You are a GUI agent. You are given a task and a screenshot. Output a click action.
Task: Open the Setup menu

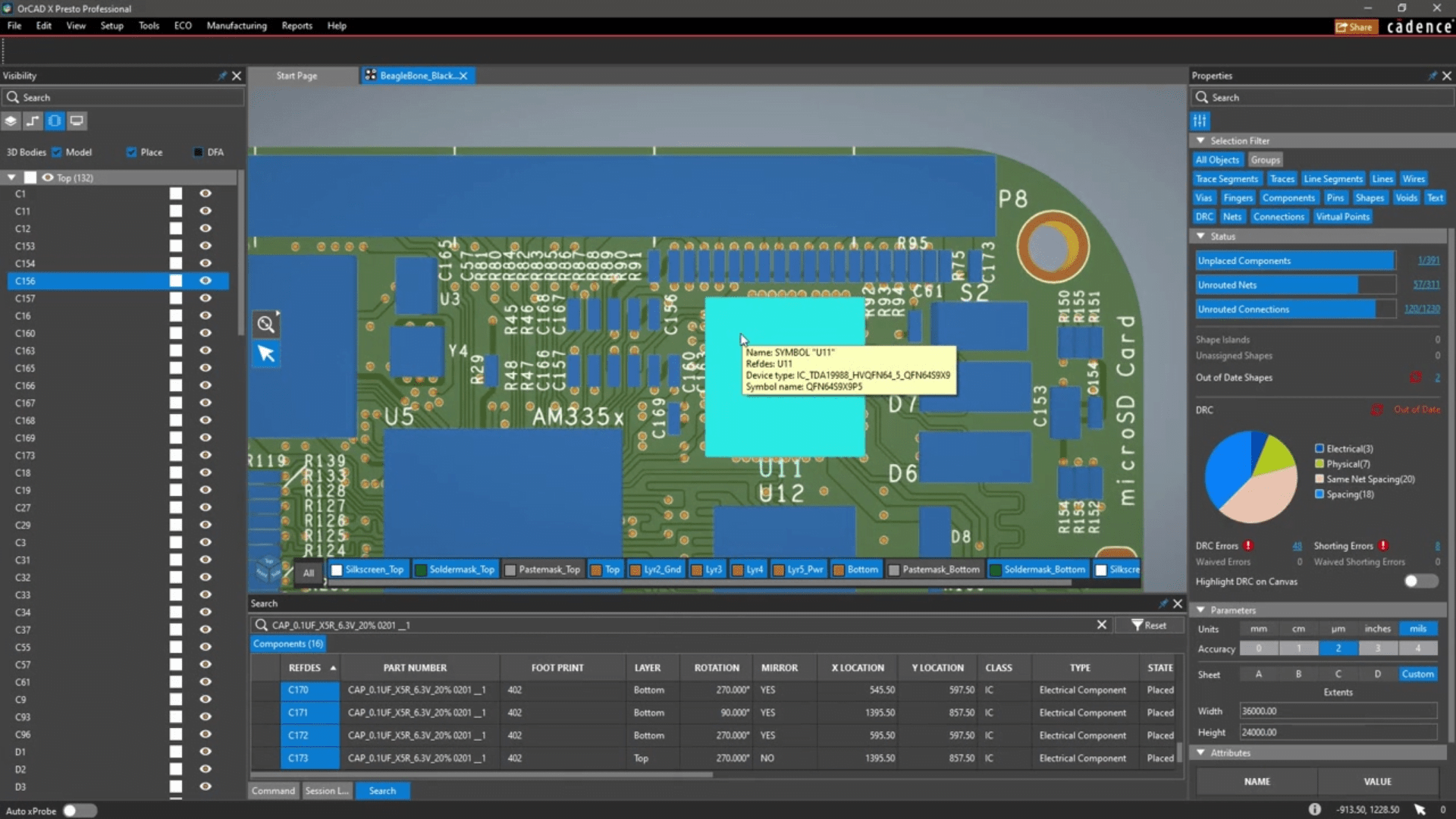click(x=111, y=26)
